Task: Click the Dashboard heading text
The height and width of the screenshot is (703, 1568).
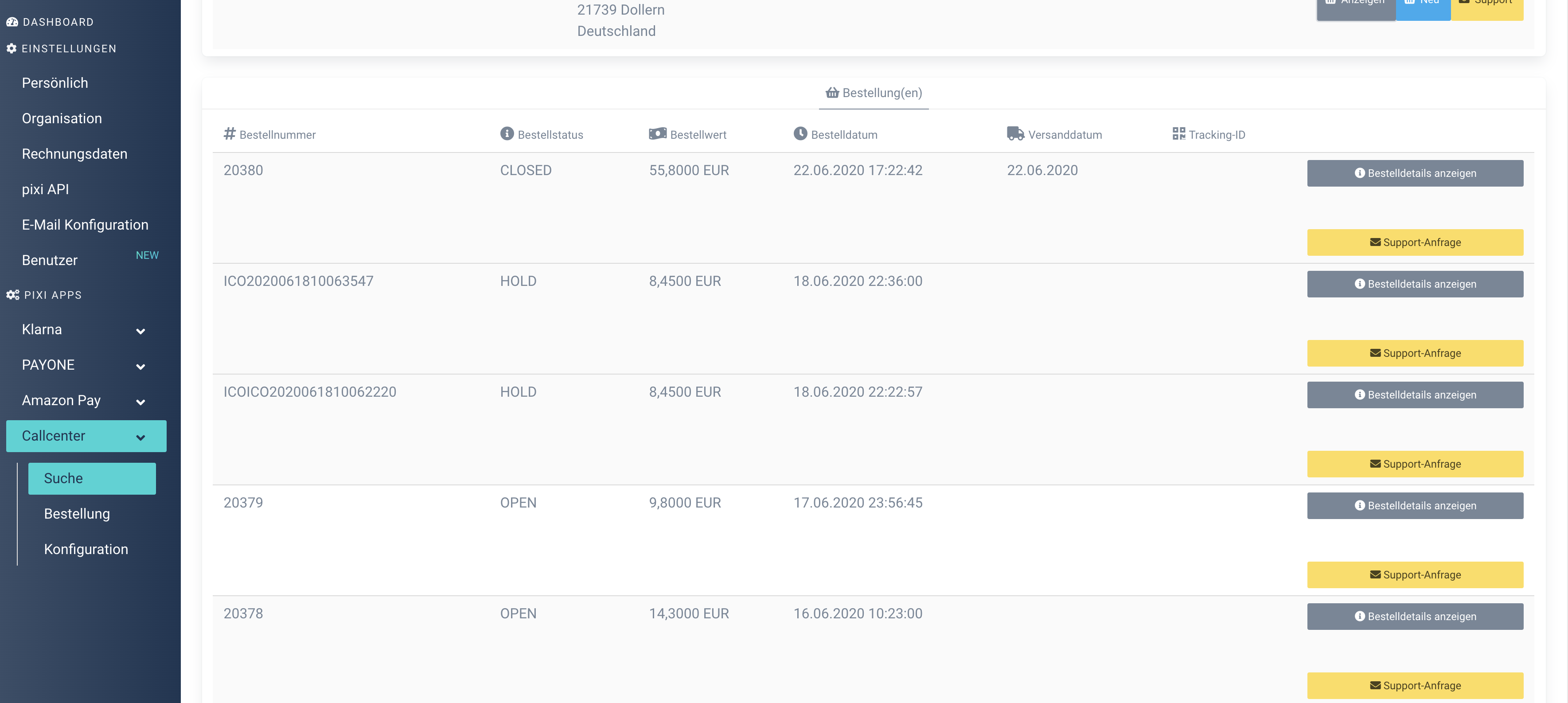Action: pyautogui.click(x=59, y=22)
